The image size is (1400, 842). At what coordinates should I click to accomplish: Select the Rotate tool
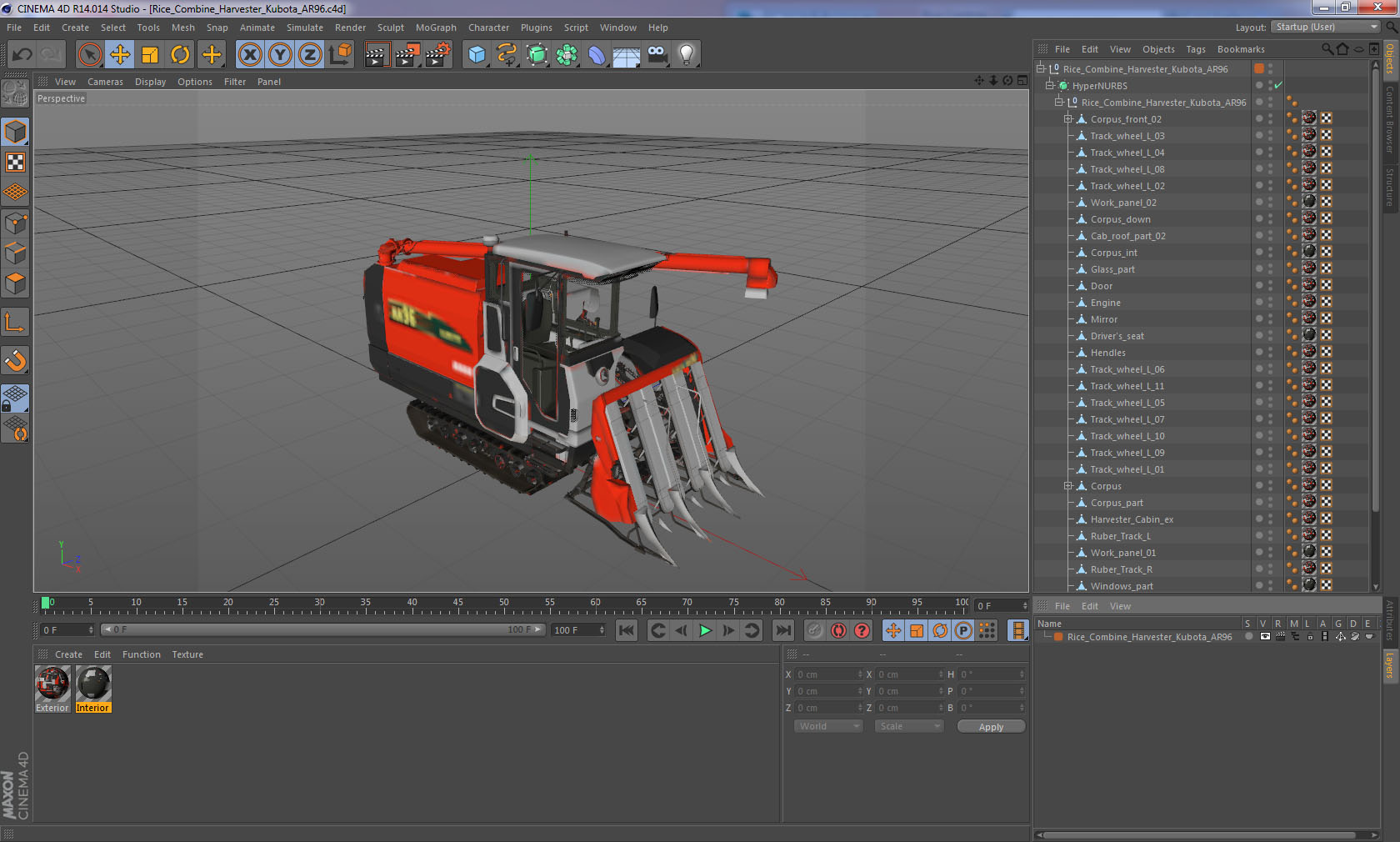click(180, 55)
